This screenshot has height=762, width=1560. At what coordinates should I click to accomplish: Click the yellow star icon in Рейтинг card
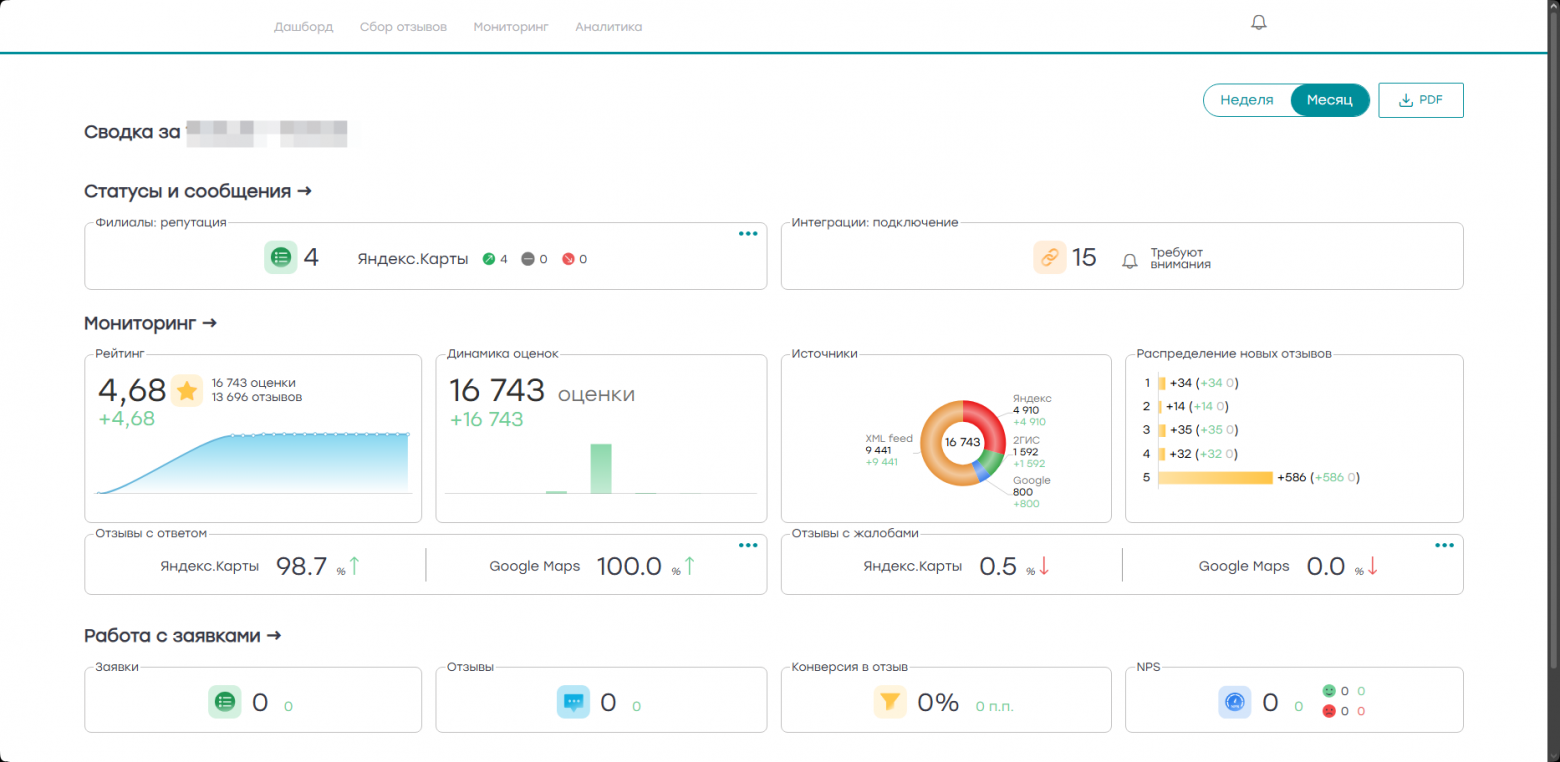click(187, 390)
